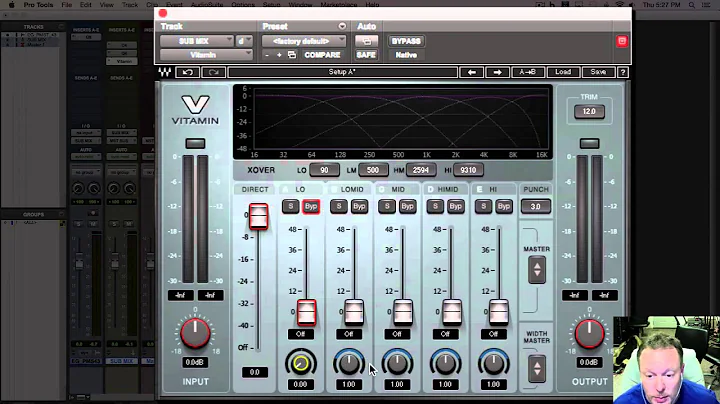Click the minus preset button
Viewport: 720px width, 404px height.
[x=267, y=55]
